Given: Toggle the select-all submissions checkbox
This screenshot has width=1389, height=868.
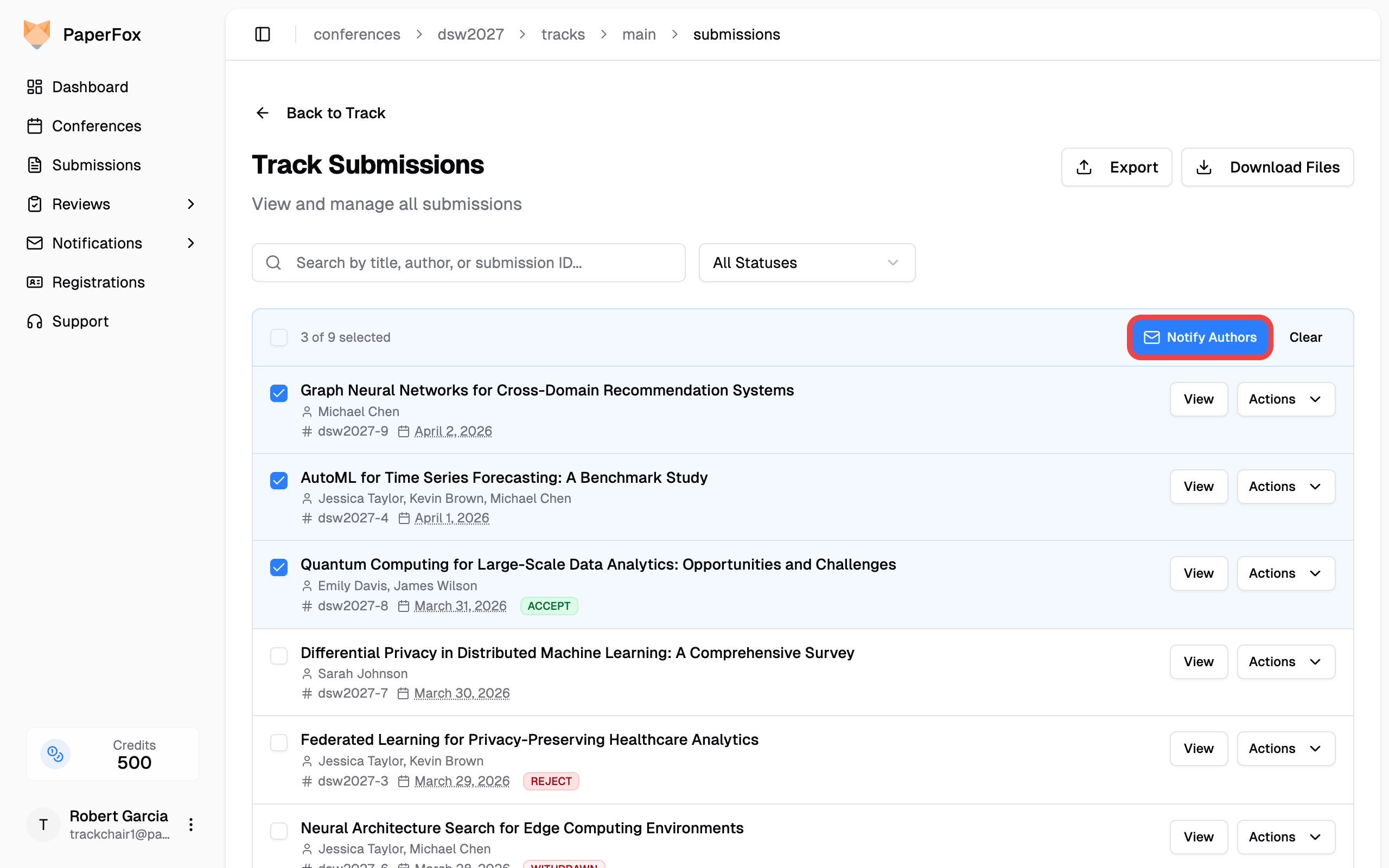Looking at the screenshot, I should tap(279, 337).
